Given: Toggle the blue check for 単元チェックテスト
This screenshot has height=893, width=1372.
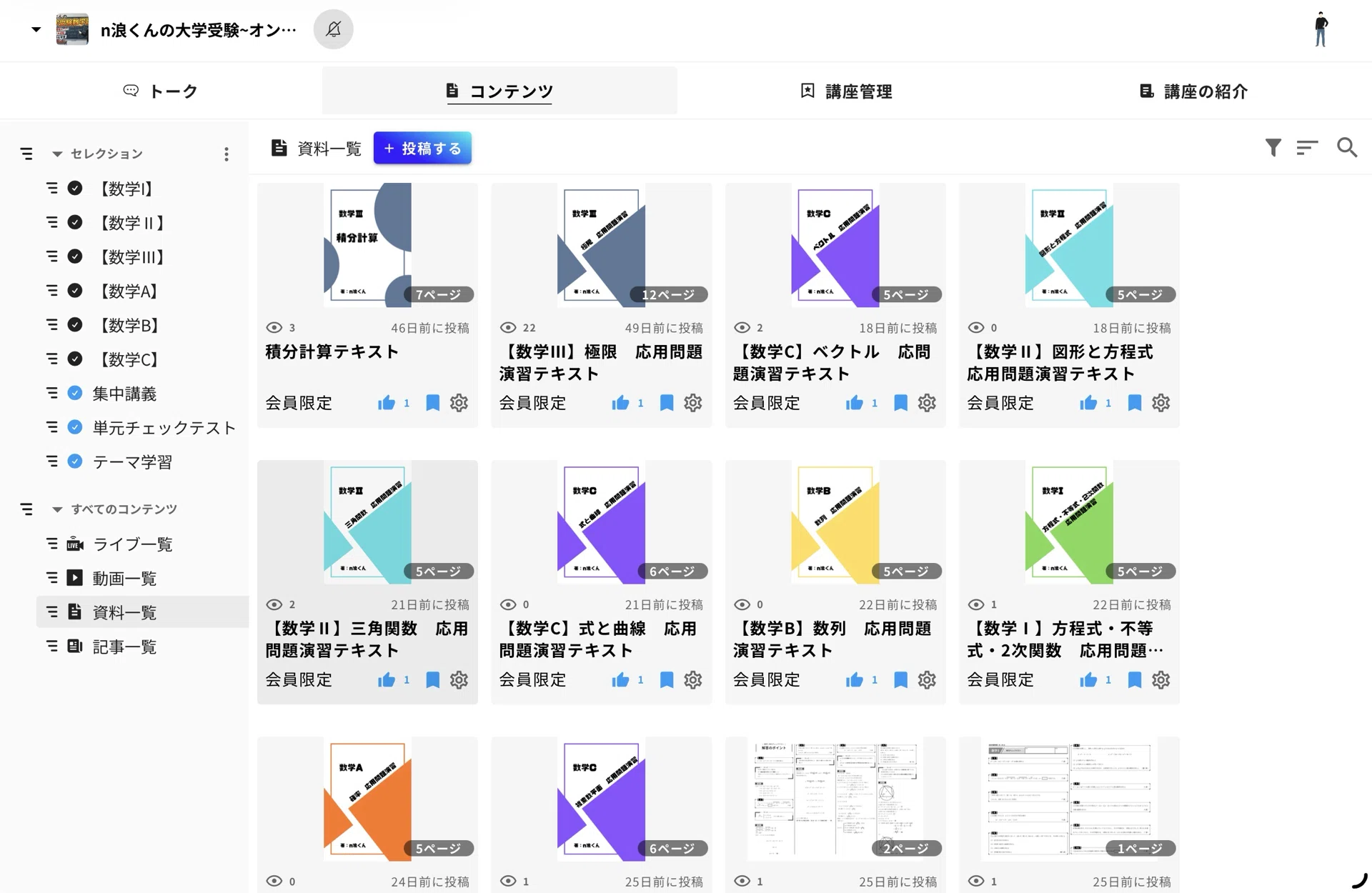Looking at the screenshot, I should [75, 427].
